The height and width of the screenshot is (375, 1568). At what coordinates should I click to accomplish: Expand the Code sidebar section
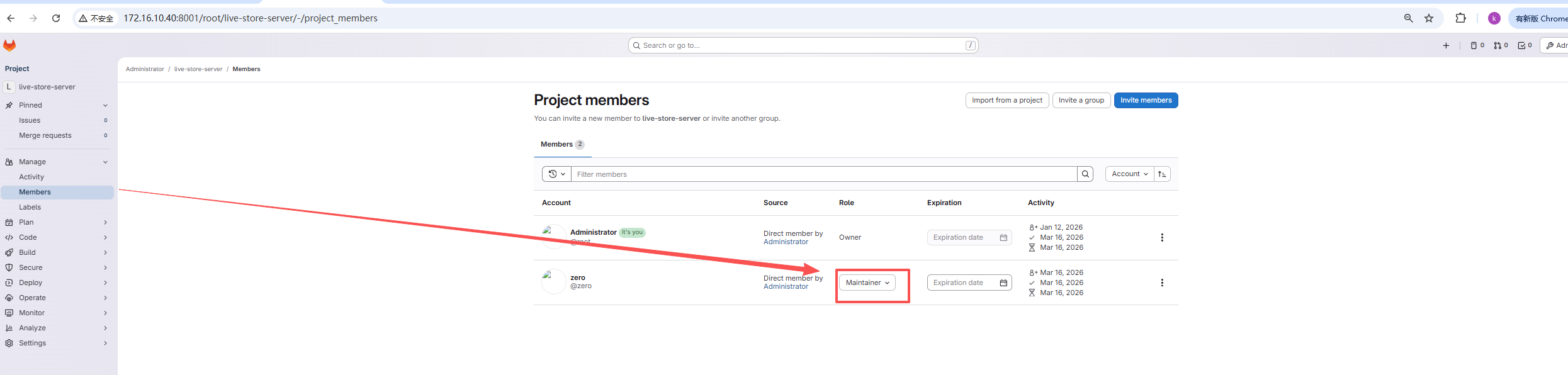coord(57,237)
